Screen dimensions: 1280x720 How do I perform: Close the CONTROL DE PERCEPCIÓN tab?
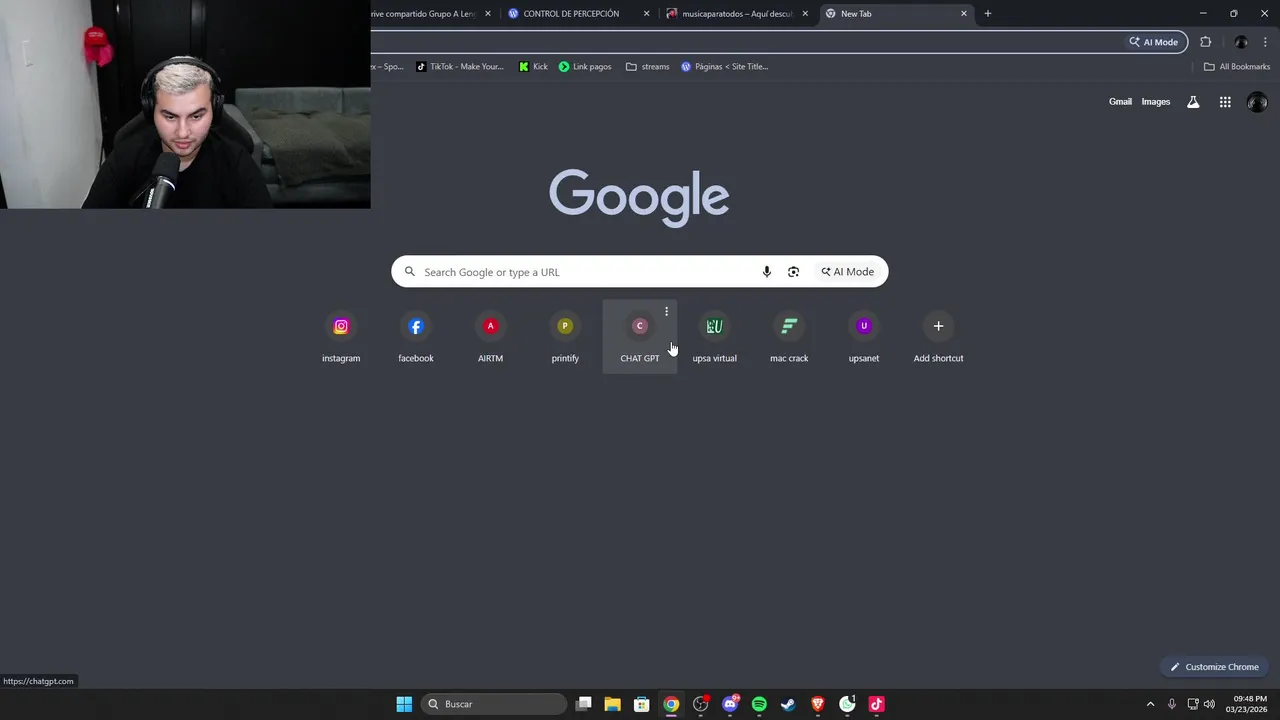pos(646,14)
